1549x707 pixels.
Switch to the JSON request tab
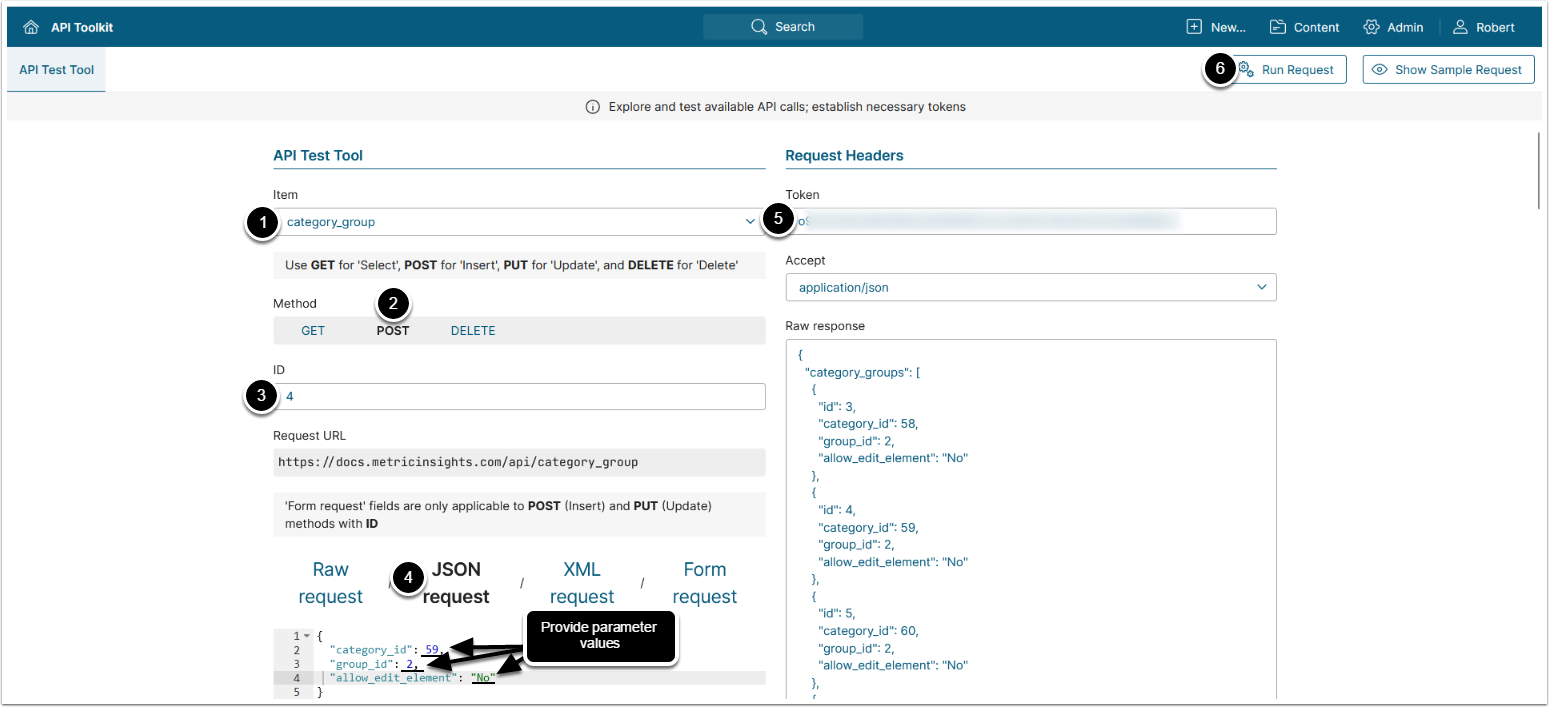point(456,583)
